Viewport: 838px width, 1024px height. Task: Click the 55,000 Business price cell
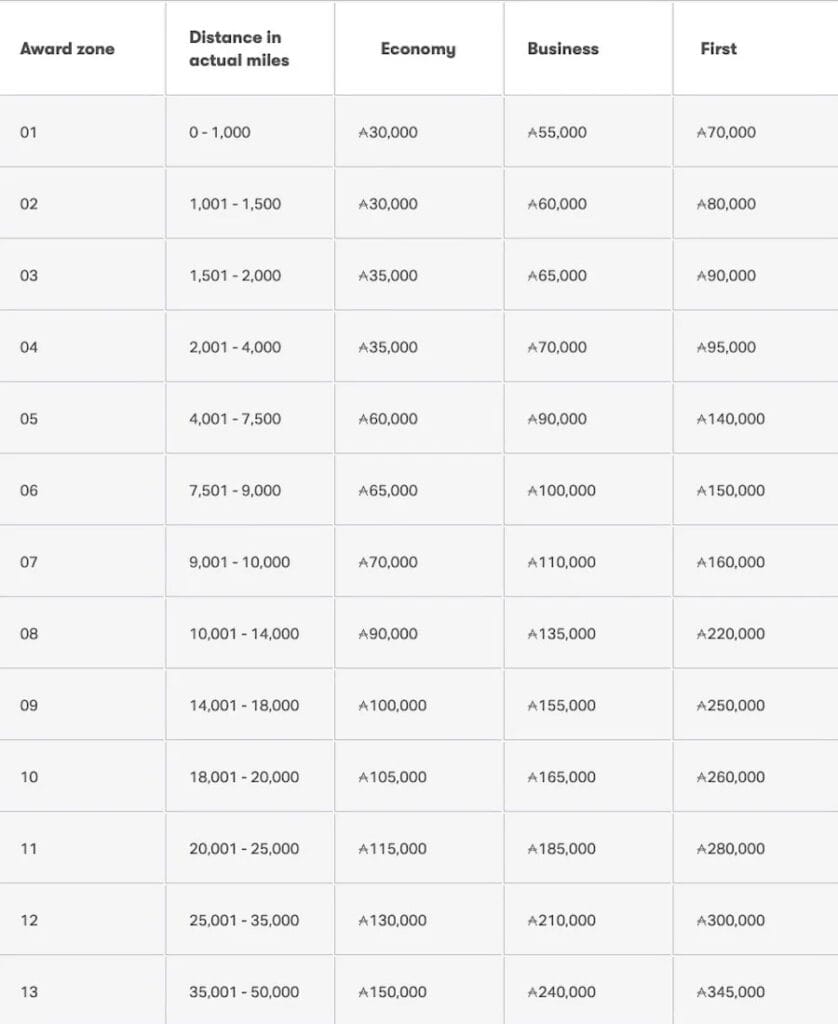tap(557, 132)
